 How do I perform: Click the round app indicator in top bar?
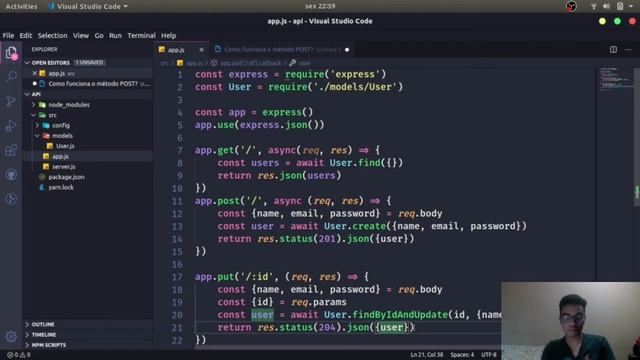(x=571, y=6)
